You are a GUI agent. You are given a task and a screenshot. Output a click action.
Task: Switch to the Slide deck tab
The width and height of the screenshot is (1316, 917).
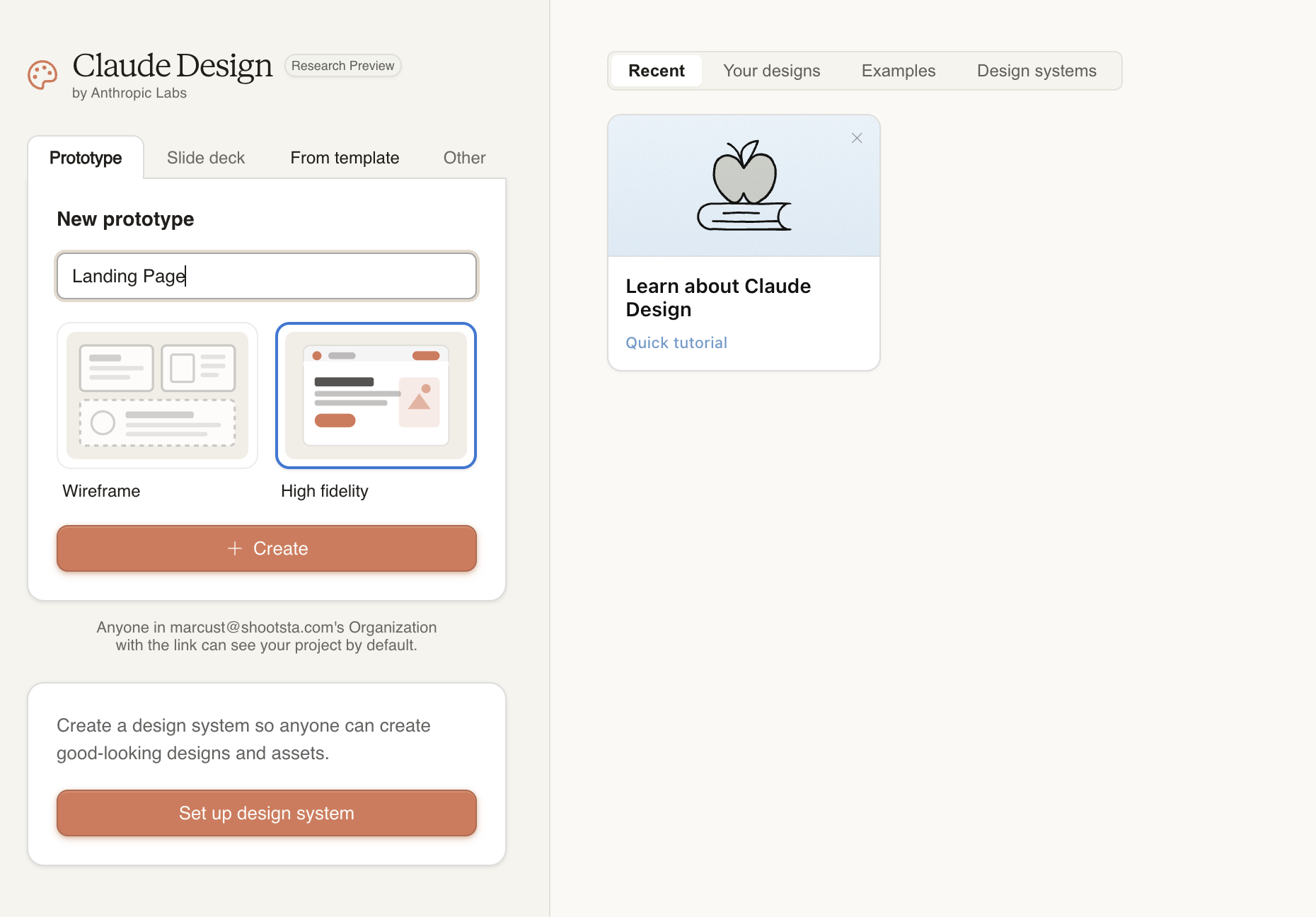click(x=205, y=157)
